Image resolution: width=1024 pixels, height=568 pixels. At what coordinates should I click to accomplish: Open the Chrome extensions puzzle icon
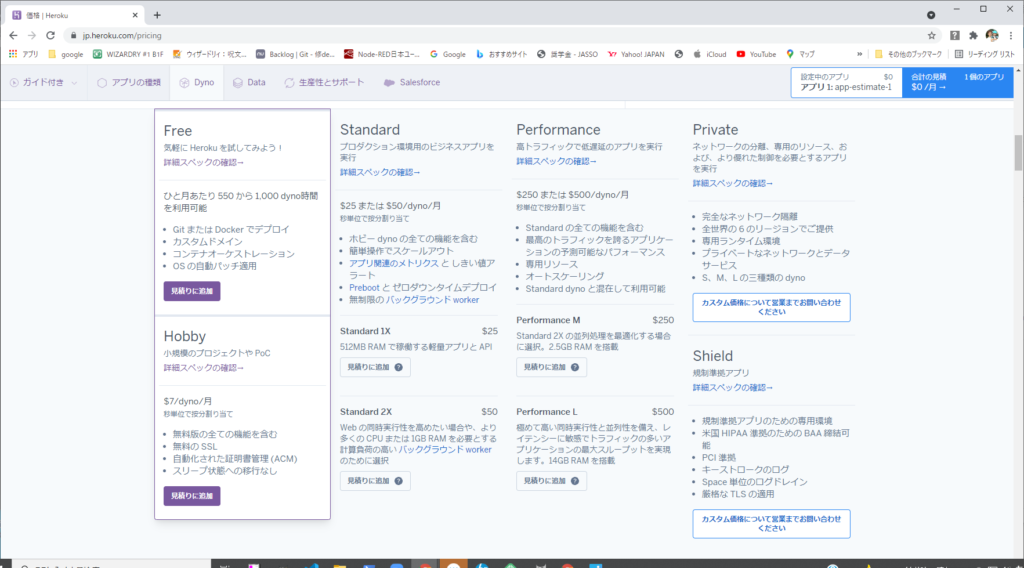pyautogui.click(x=973, y=34)
